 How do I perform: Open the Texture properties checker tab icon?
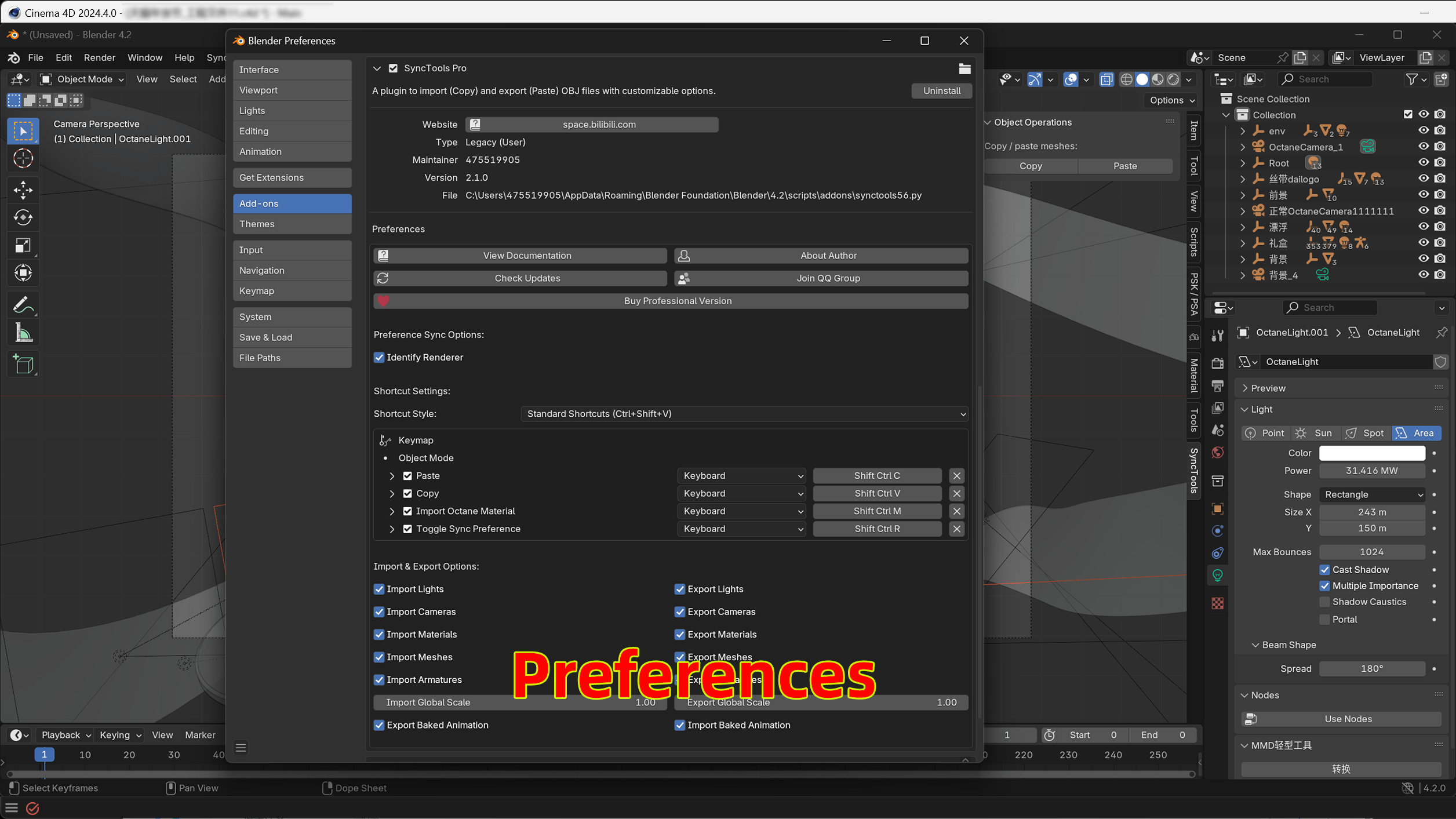(x=1218, y=603)
